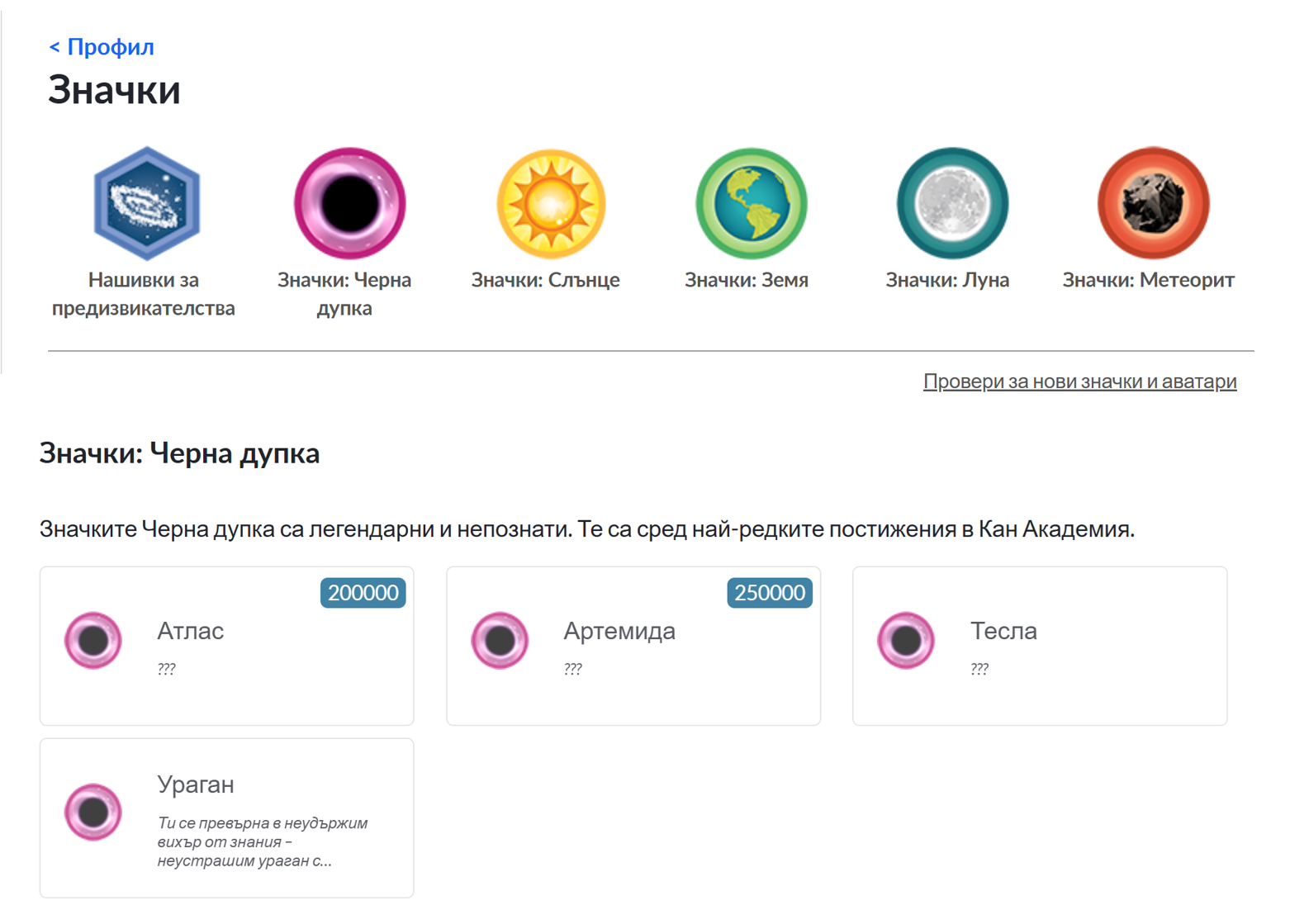Open the 'Значки: Черна дупка' tab label
The image size is (1290, 924).
point(344,294)
